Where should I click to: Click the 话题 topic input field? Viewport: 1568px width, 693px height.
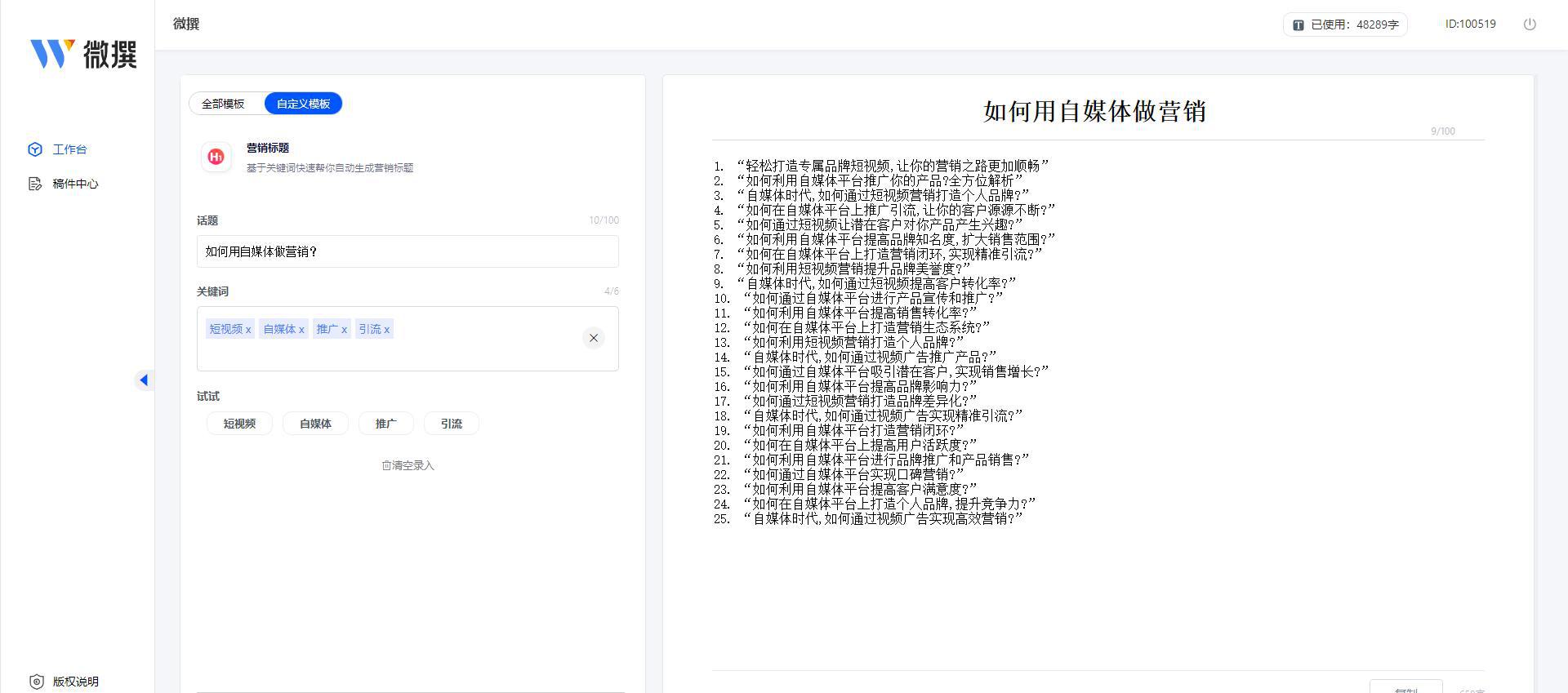click(407, 251)
